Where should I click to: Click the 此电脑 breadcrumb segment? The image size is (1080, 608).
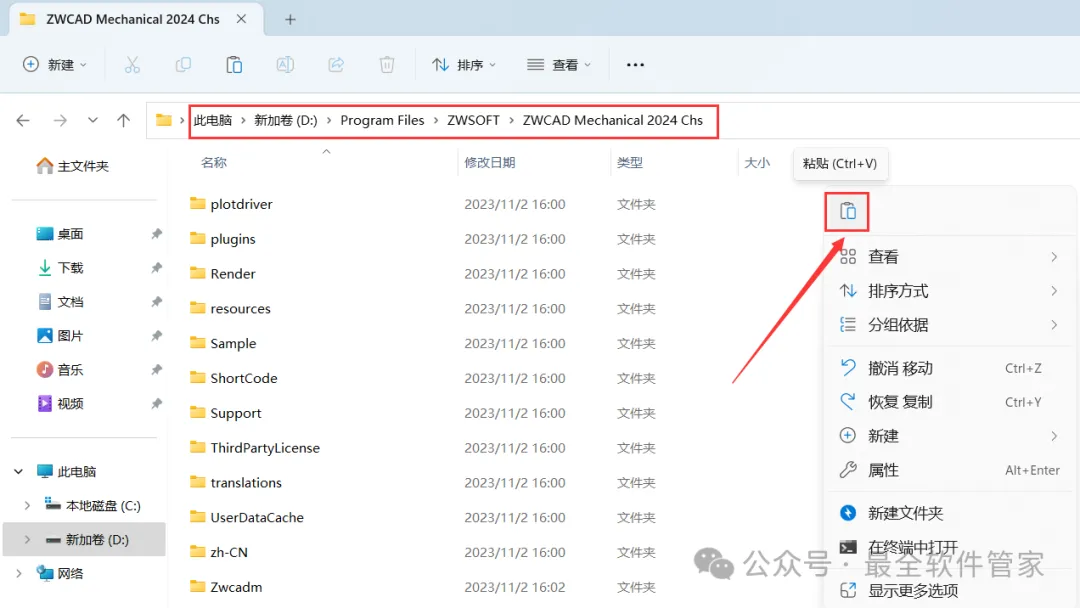coord(213,120)
